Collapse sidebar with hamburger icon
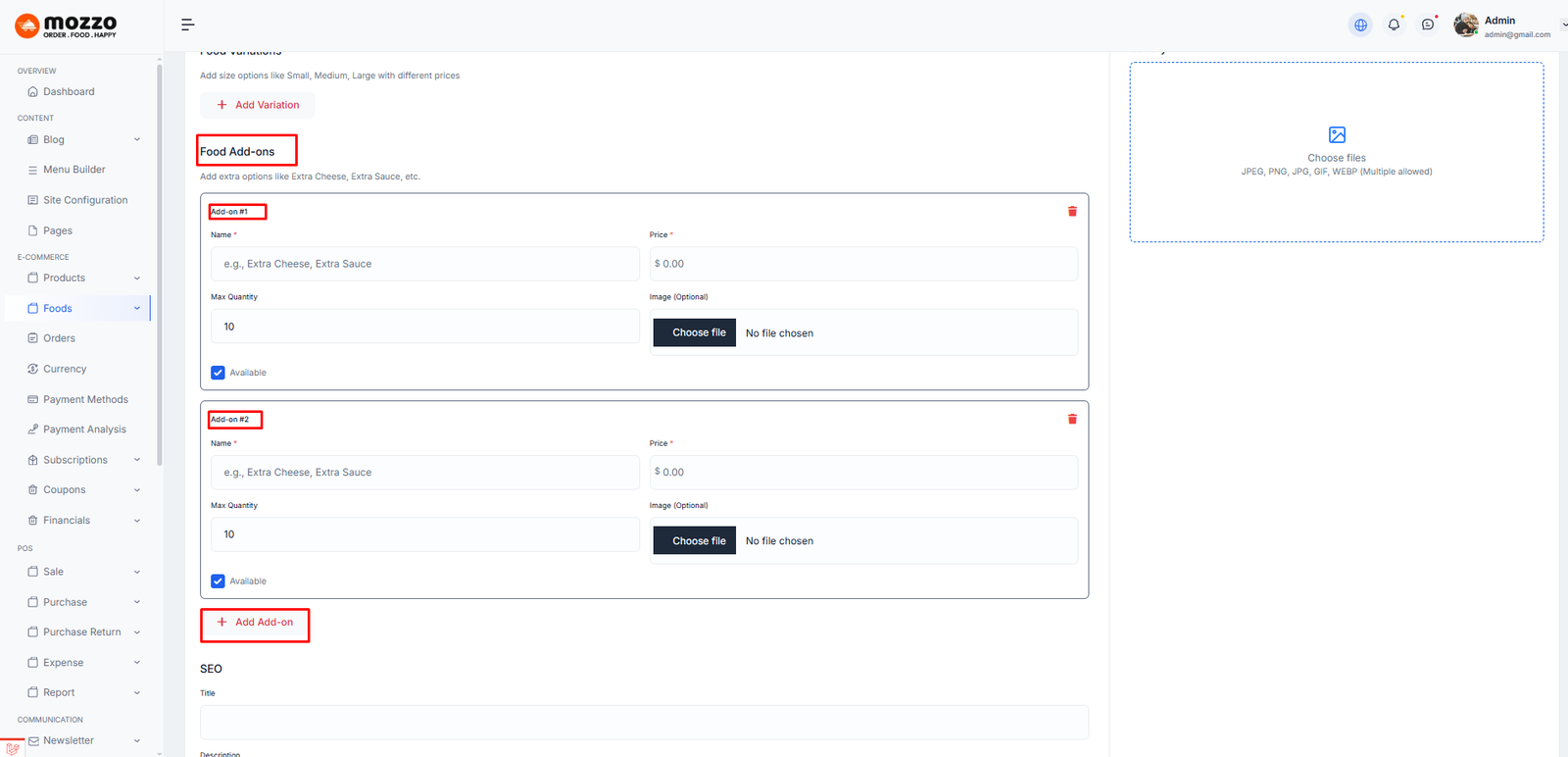The image size is (1568, 757). 188,25
